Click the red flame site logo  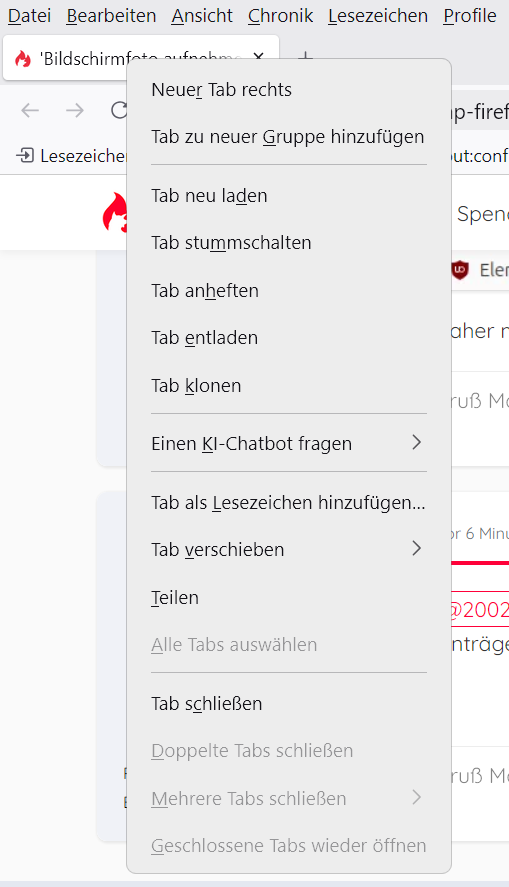115,213
